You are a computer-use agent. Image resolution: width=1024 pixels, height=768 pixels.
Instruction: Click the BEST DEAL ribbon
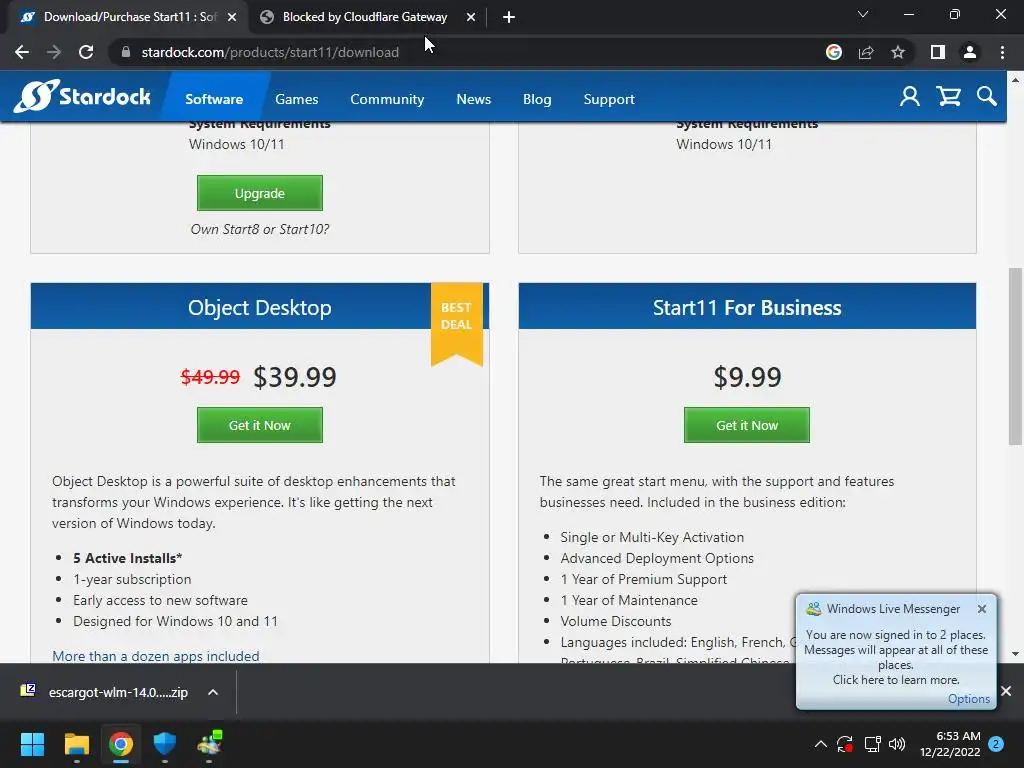coord(456,324)
